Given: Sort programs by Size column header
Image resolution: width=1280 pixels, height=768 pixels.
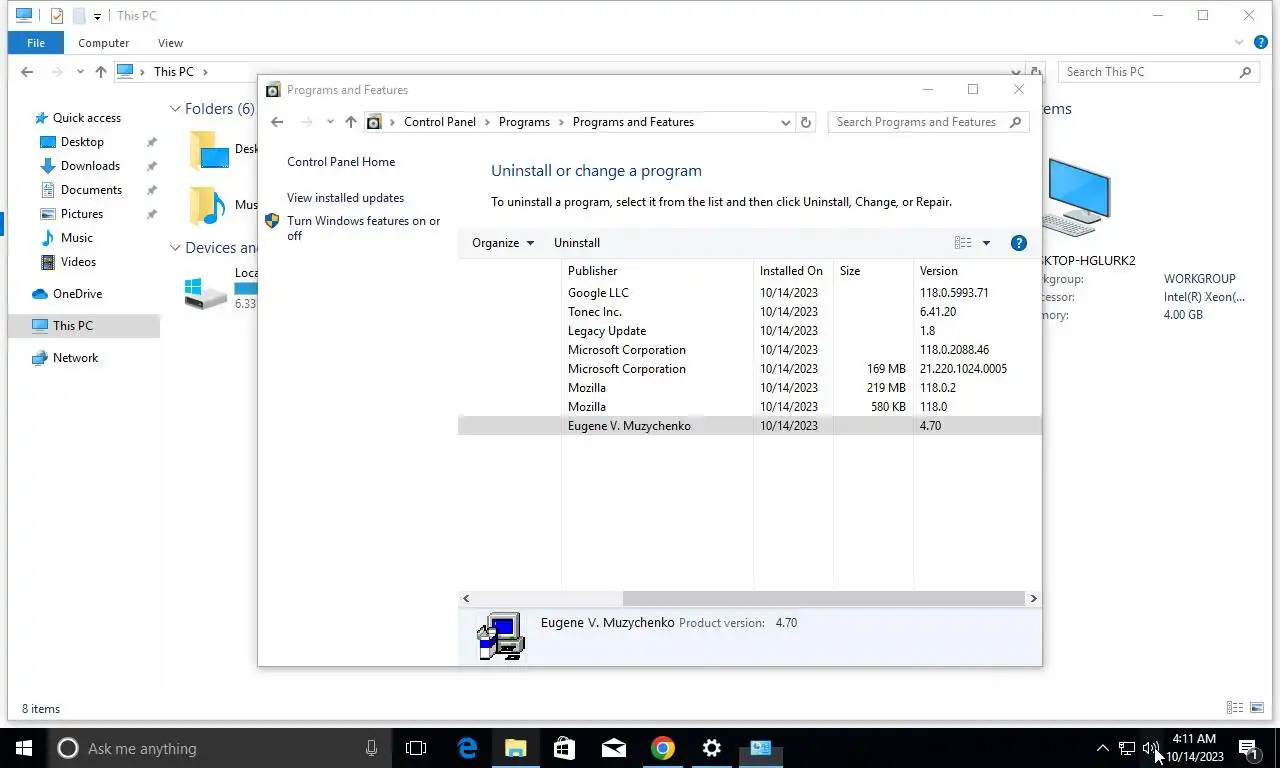Looking at the screenshot, I should [873, 271].
